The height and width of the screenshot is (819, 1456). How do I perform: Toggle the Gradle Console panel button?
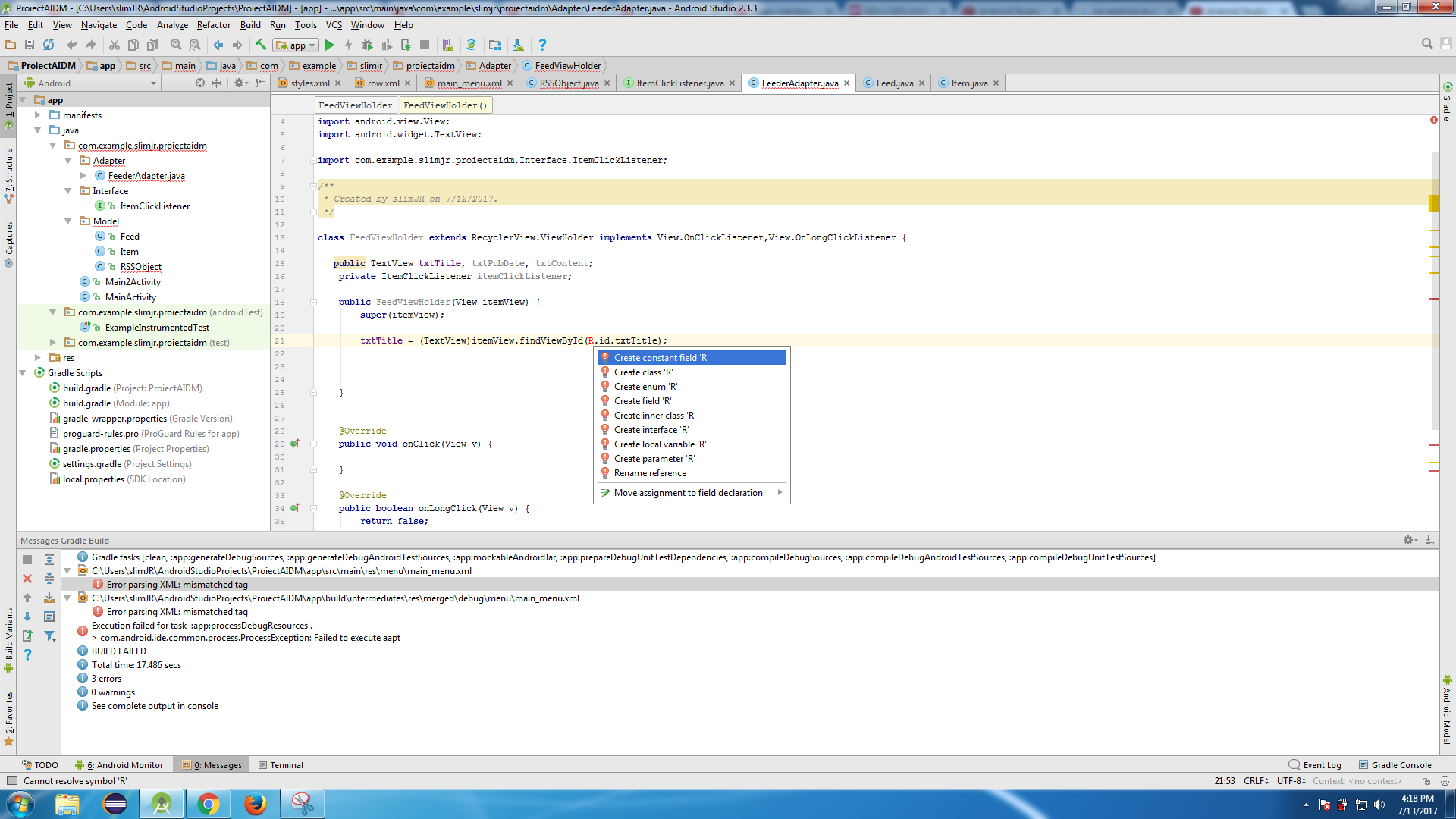click(1395, 765)
